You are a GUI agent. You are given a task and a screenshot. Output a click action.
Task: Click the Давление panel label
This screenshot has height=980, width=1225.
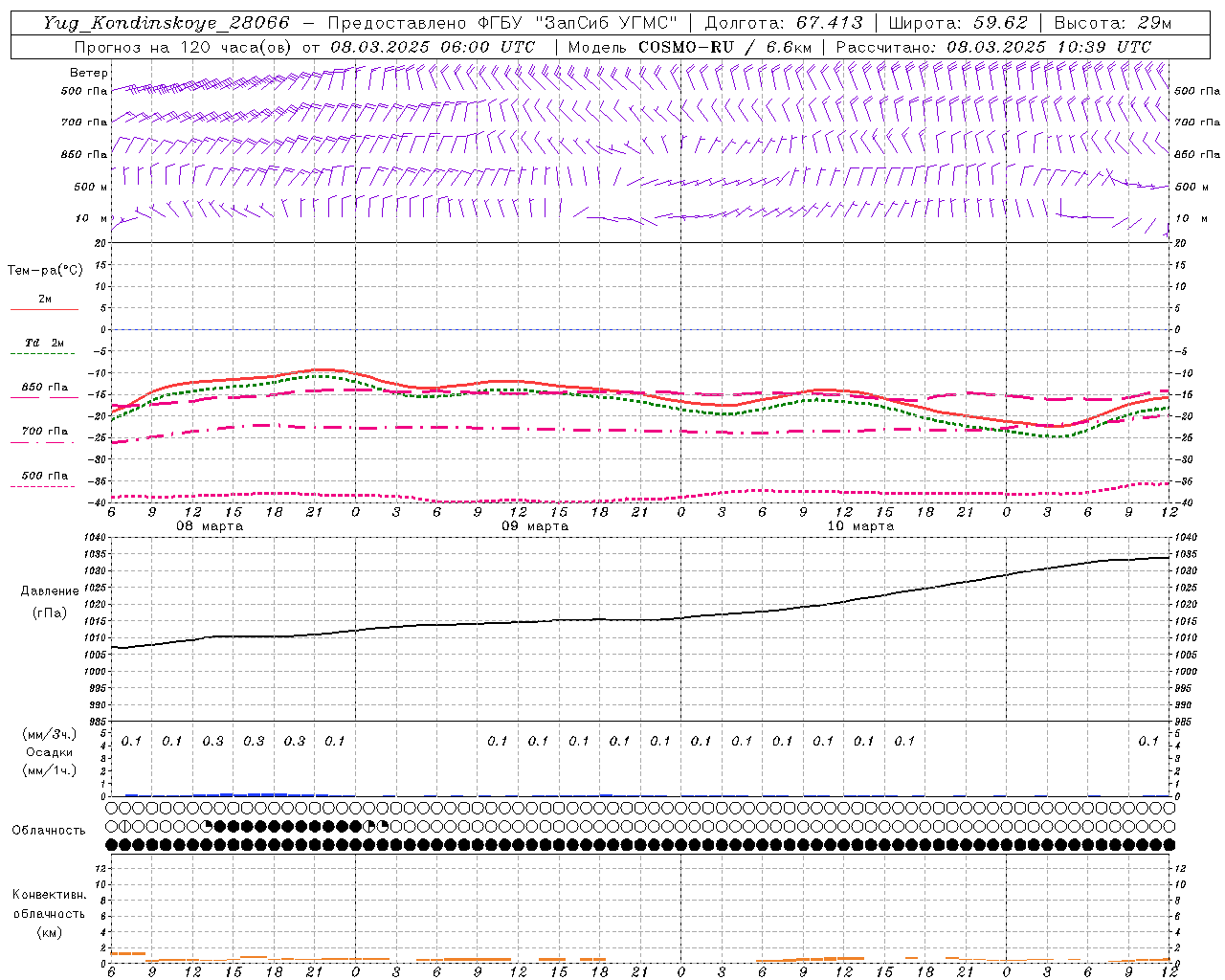pos(50,591)
